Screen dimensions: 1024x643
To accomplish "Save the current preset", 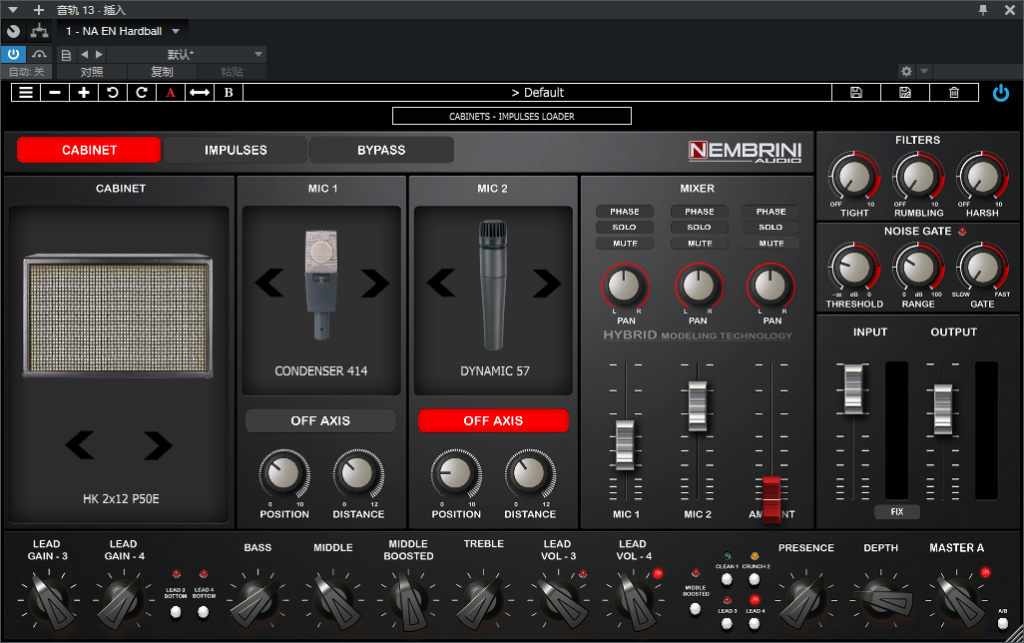I will point(856,93).
